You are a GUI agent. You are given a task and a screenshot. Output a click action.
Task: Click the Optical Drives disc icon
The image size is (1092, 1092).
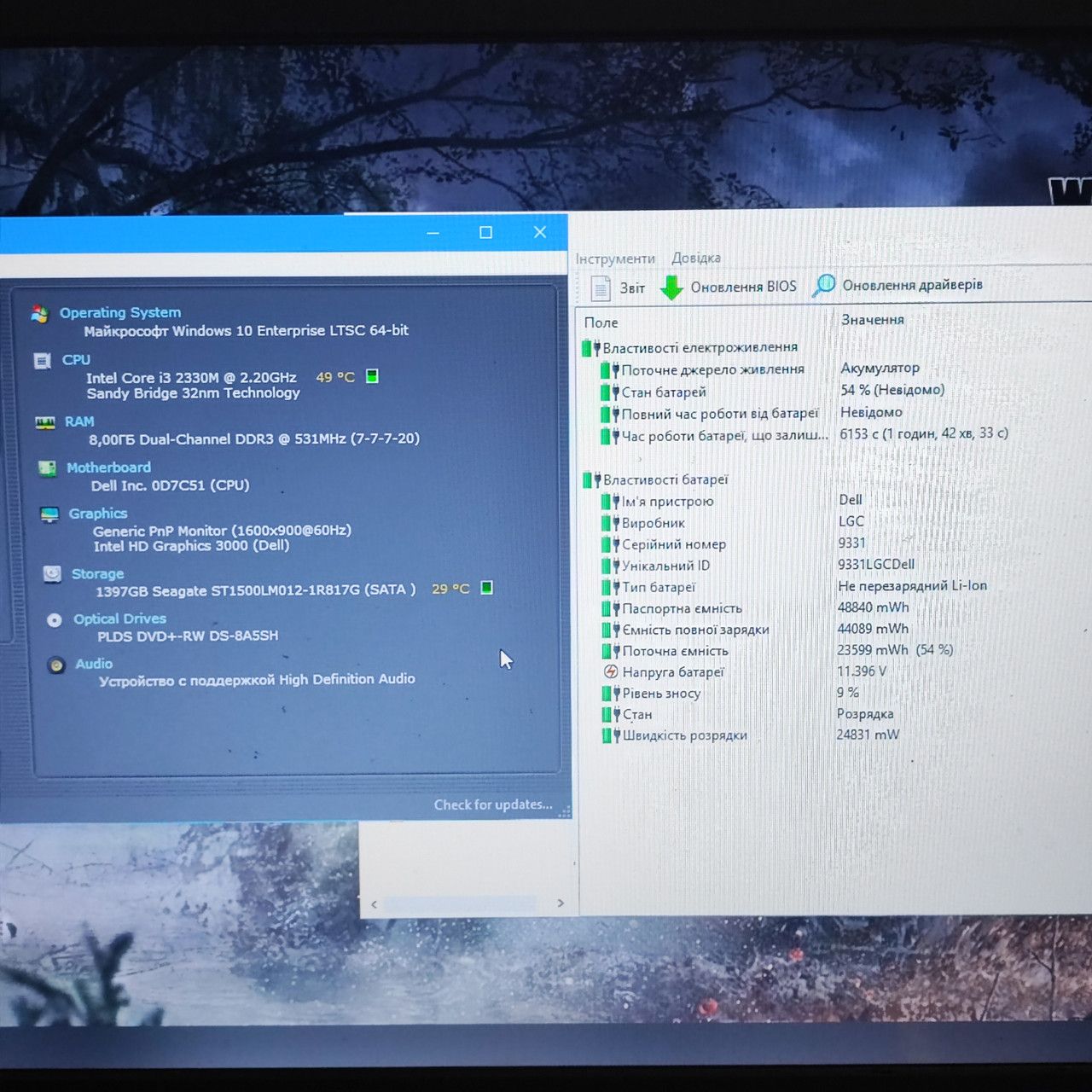click(55, 620)
